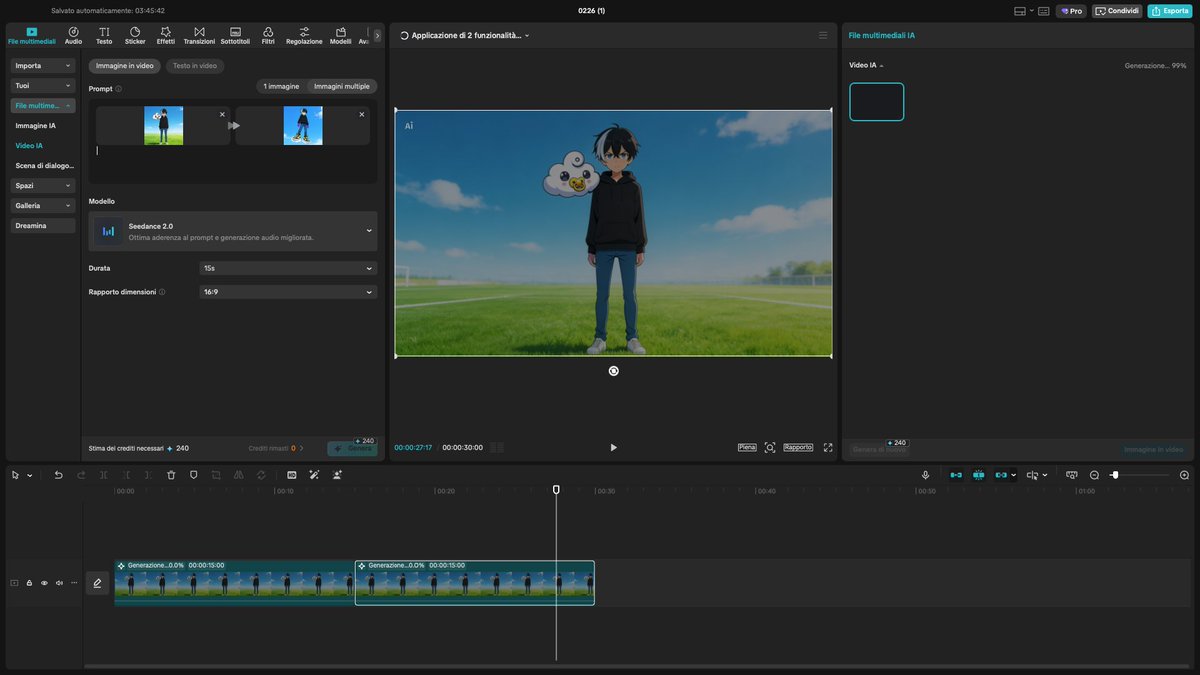The width and height of the screenshot is (1200, 675).
Task: Lock the timeline video track
Action: pos(29,583)
